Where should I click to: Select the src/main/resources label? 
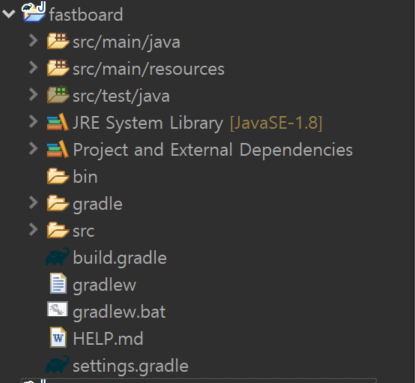(148, 69)
